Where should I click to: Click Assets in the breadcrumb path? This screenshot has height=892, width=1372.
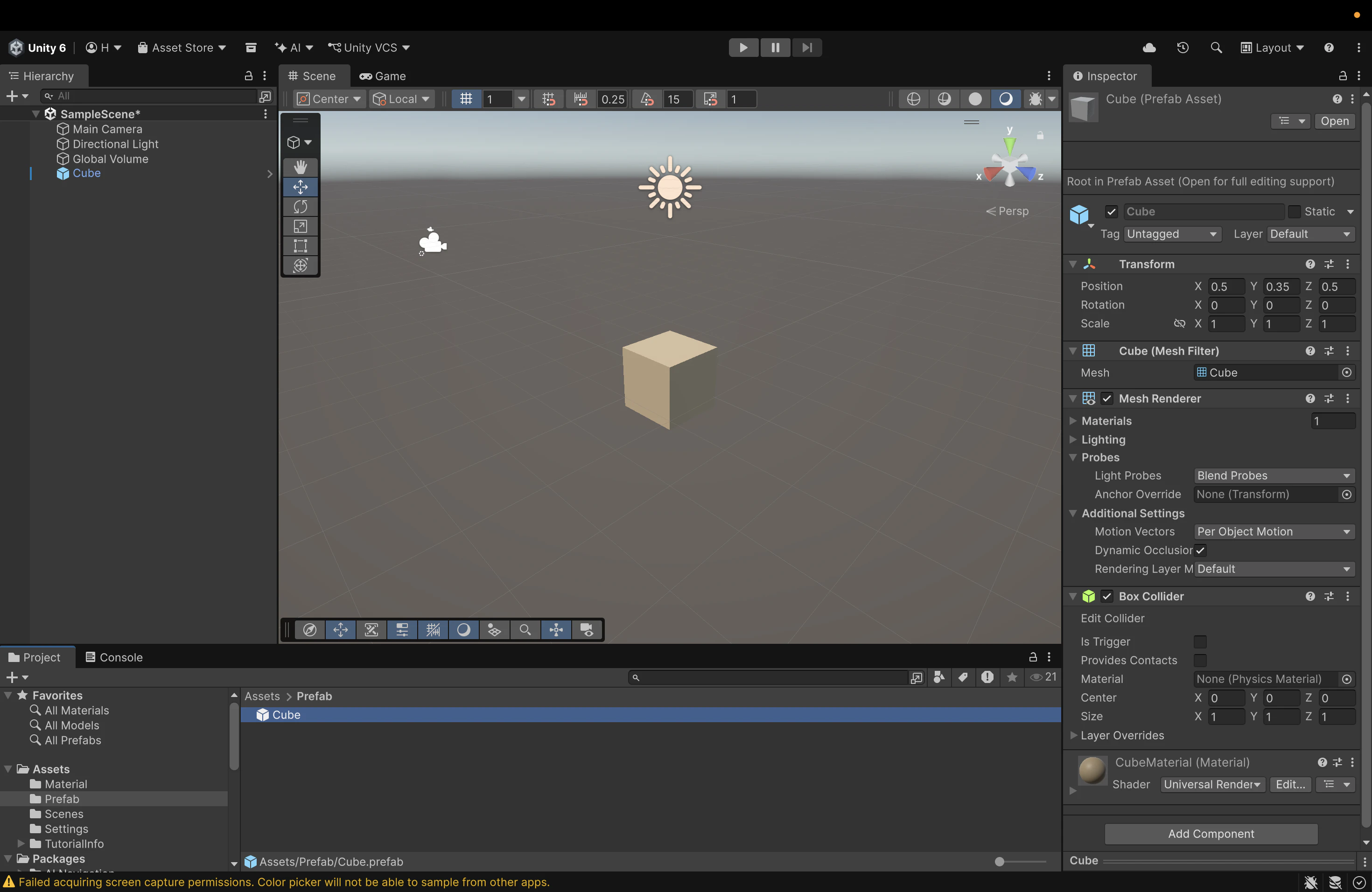pyautogui.click(x=262, y=697)
